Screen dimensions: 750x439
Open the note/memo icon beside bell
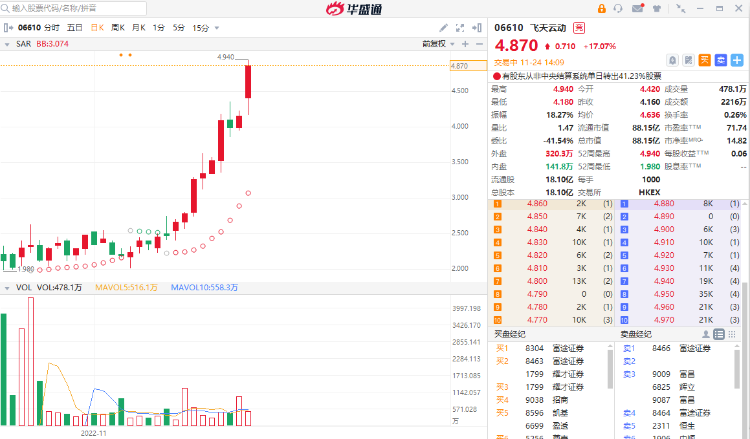(x=688, y=60)
